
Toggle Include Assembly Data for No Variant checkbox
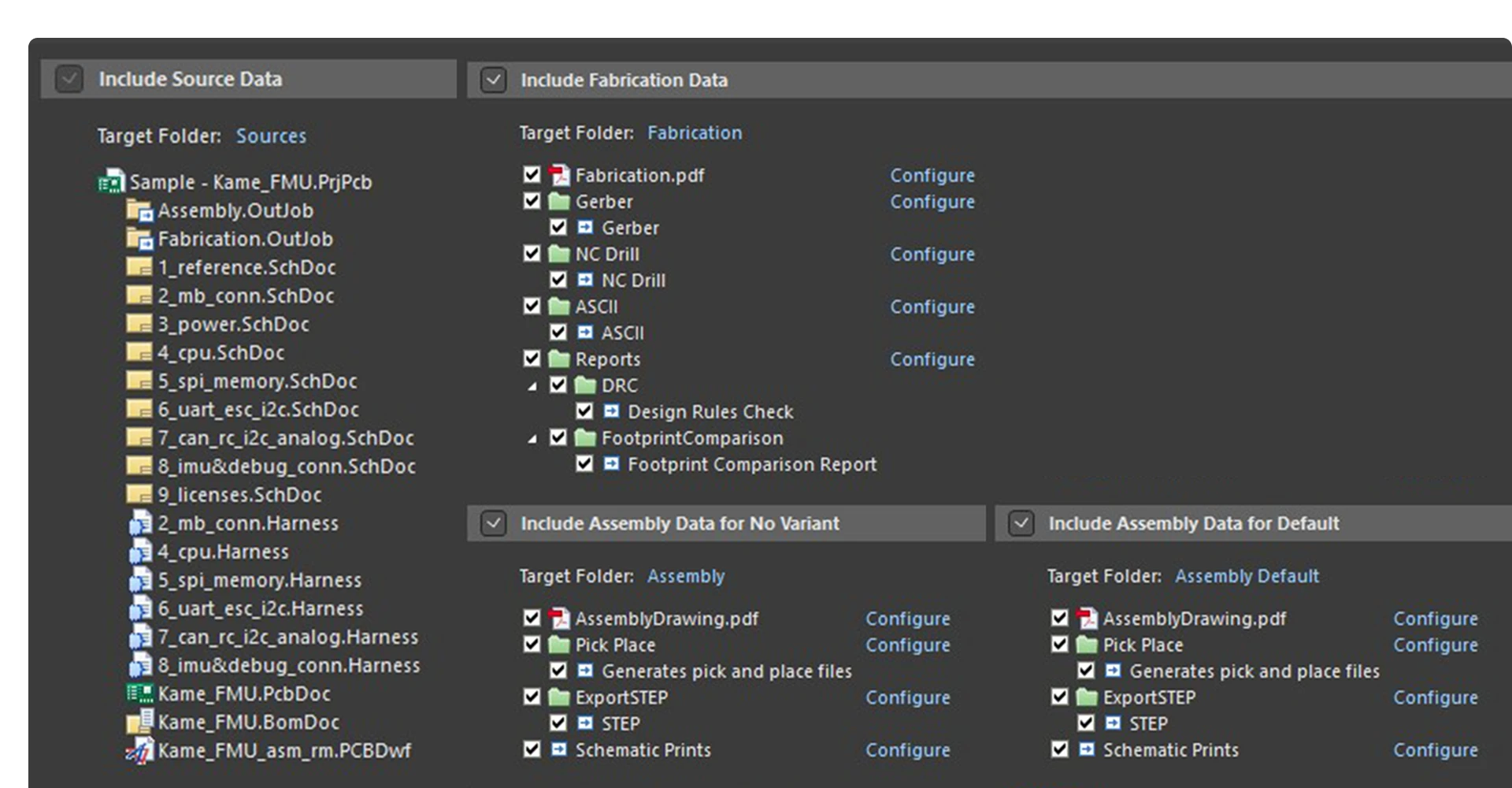point(493,523)
